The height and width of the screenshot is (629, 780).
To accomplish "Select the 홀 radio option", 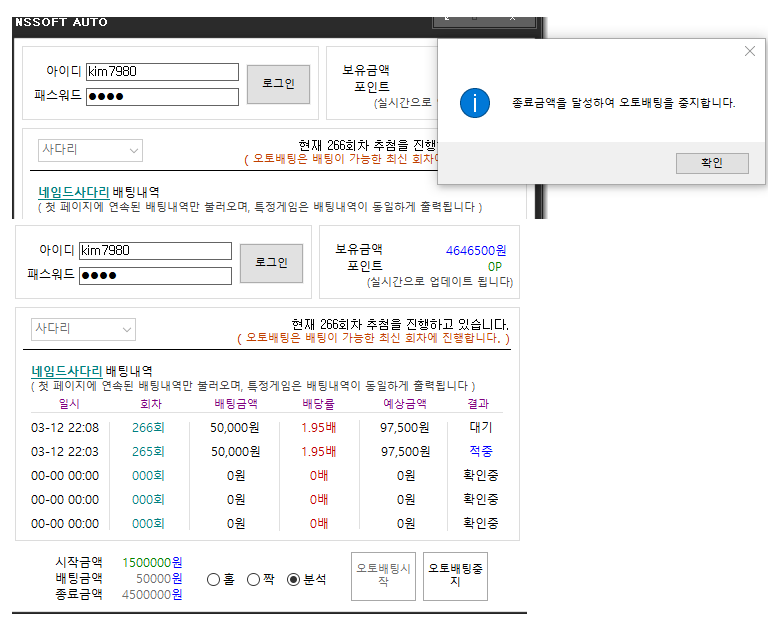I will pyautogui.click(x=214, y=580).
